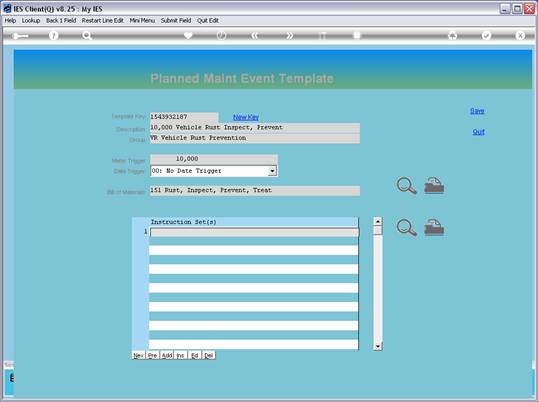Click the Submit Field menu item
This screenshot has width=538, height=402.
[x=176, y=21]
